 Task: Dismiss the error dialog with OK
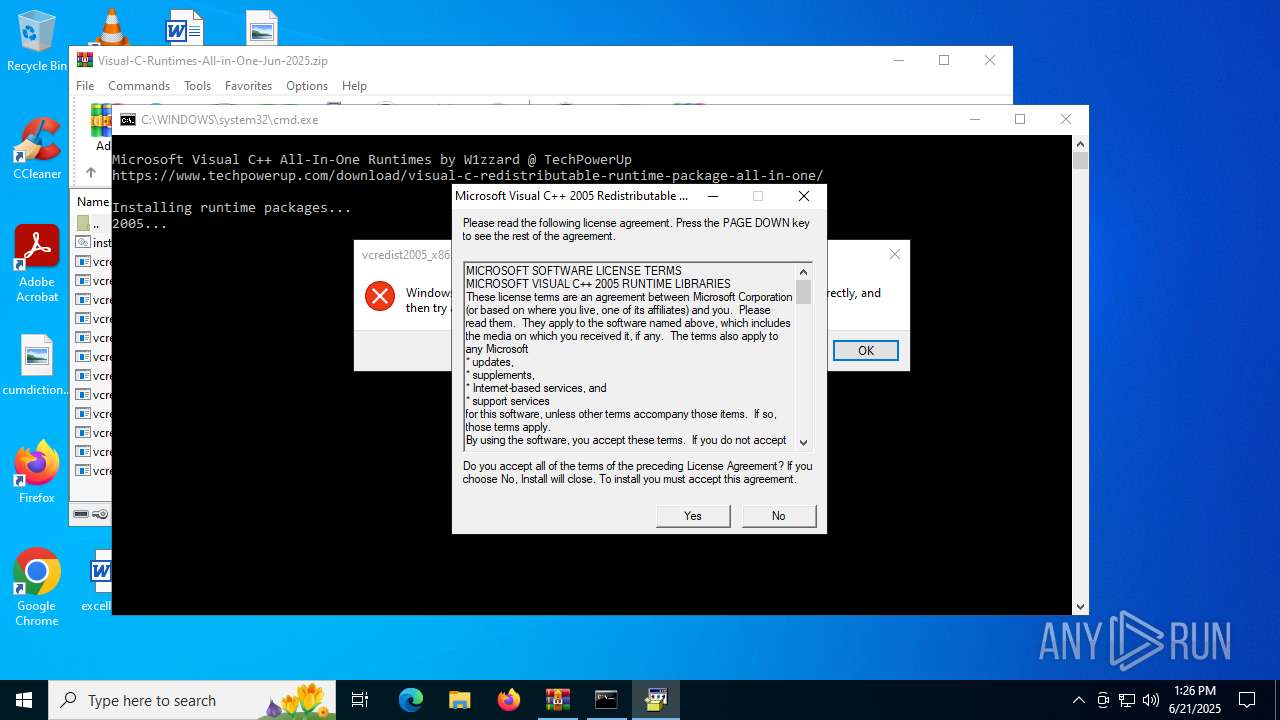coord(866,350)
